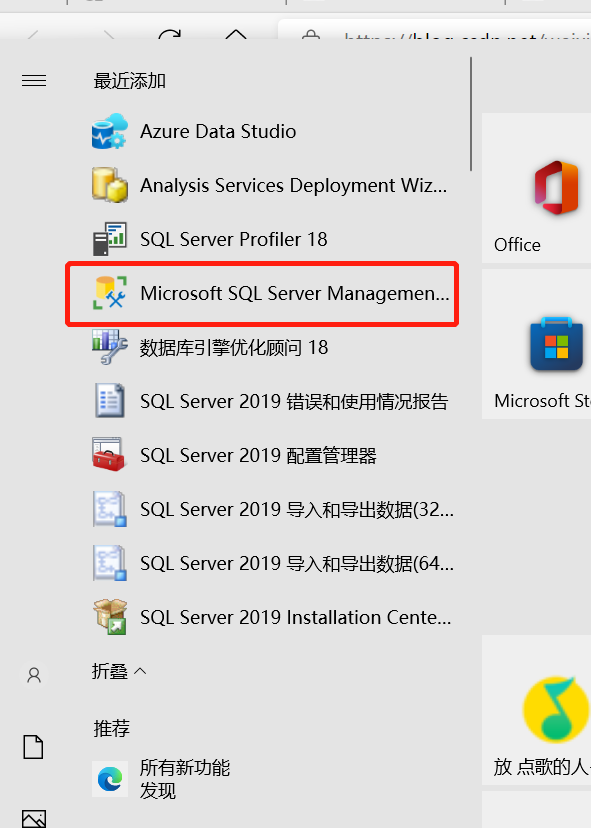Expand the Start menu hamburger navigation
Screen dimensions: 591x828
tap(34, 81)
